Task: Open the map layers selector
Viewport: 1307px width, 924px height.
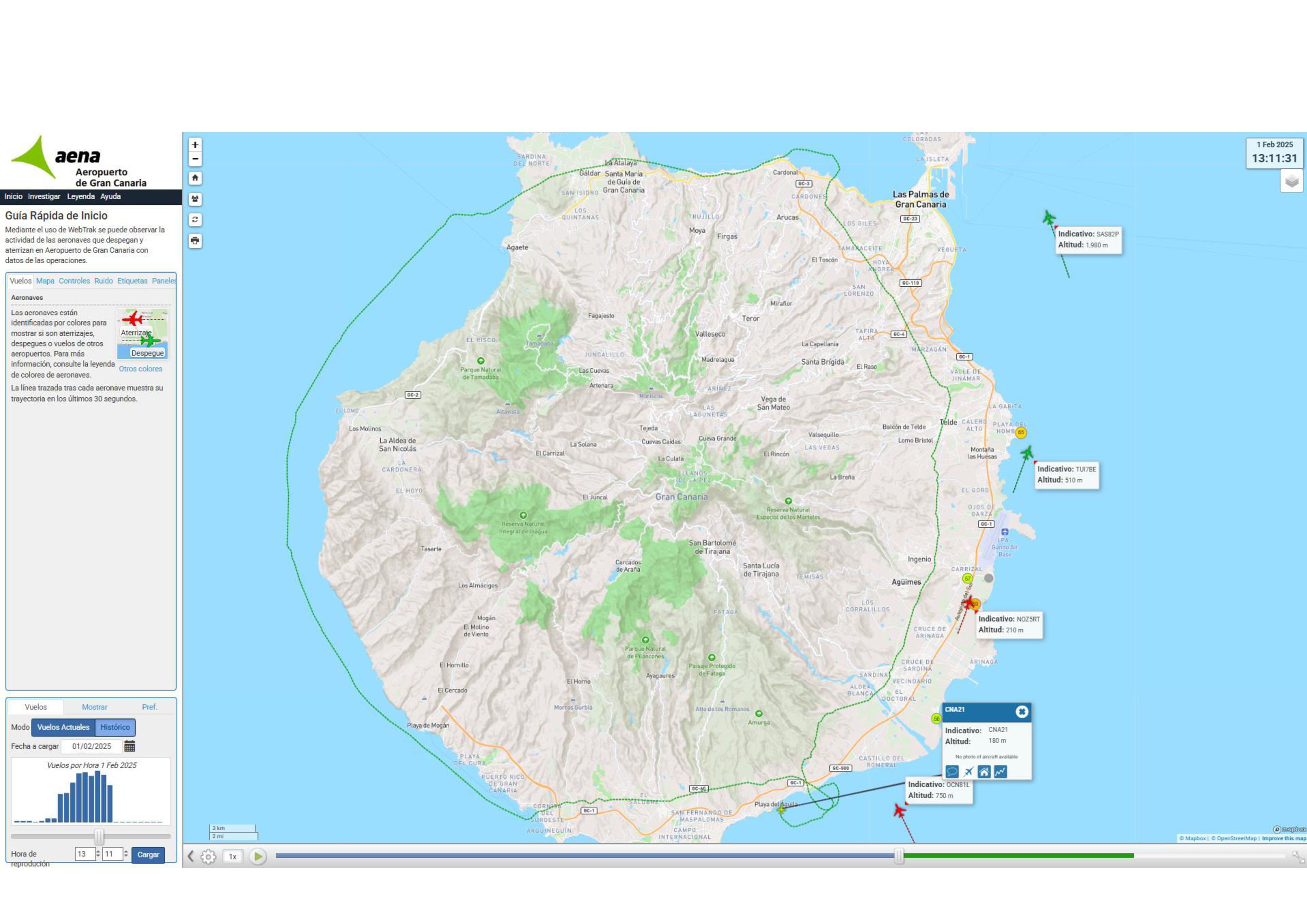Action: point(1292,181)
